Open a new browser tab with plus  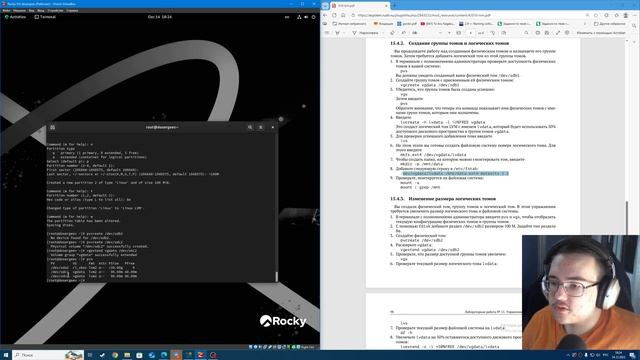click(394, 6)
